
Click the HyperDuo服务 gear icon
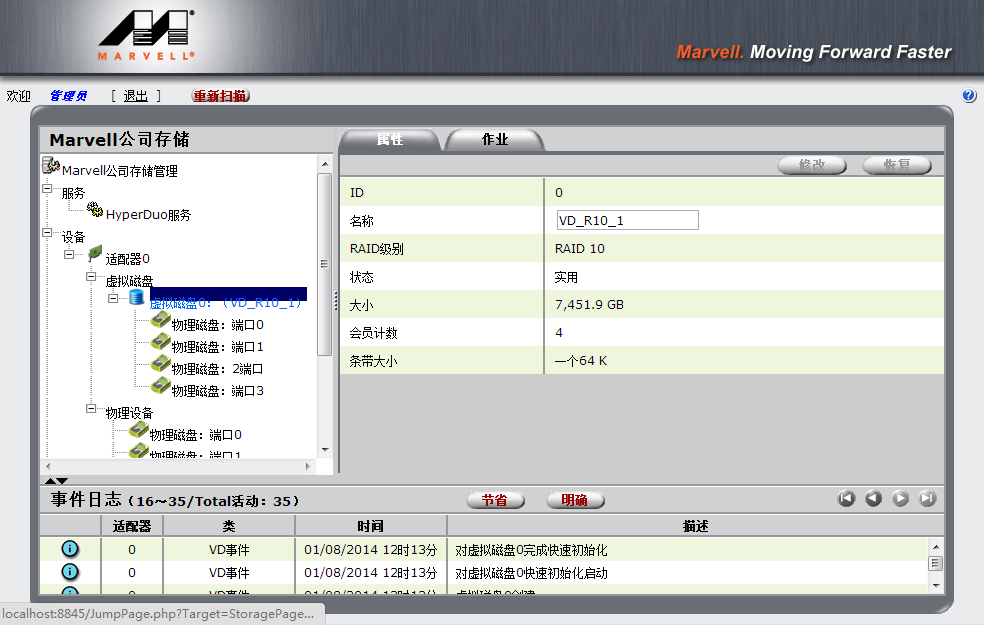click(95, 210)
